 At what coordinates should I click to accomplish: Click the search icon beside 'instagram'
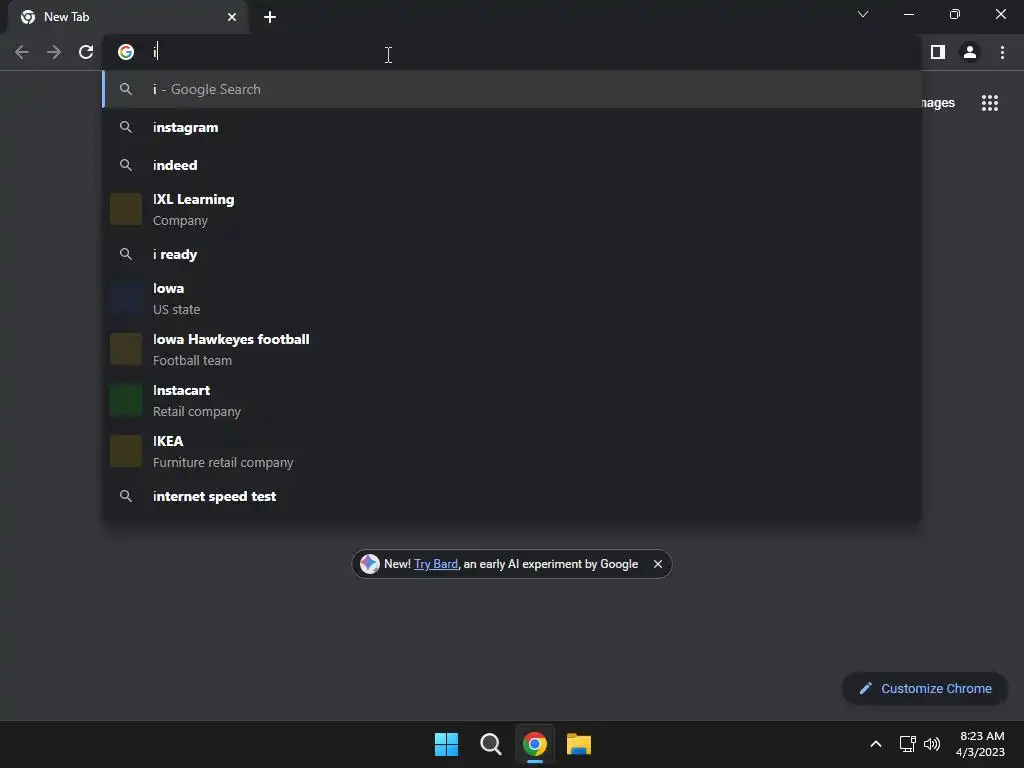[x=126, y=127]
